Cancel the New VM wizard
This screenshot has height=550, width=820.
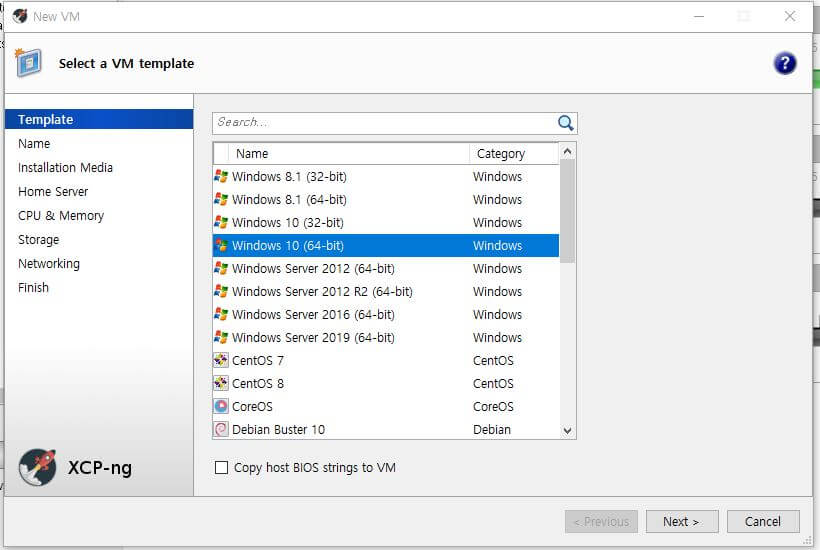pos(763,521)
